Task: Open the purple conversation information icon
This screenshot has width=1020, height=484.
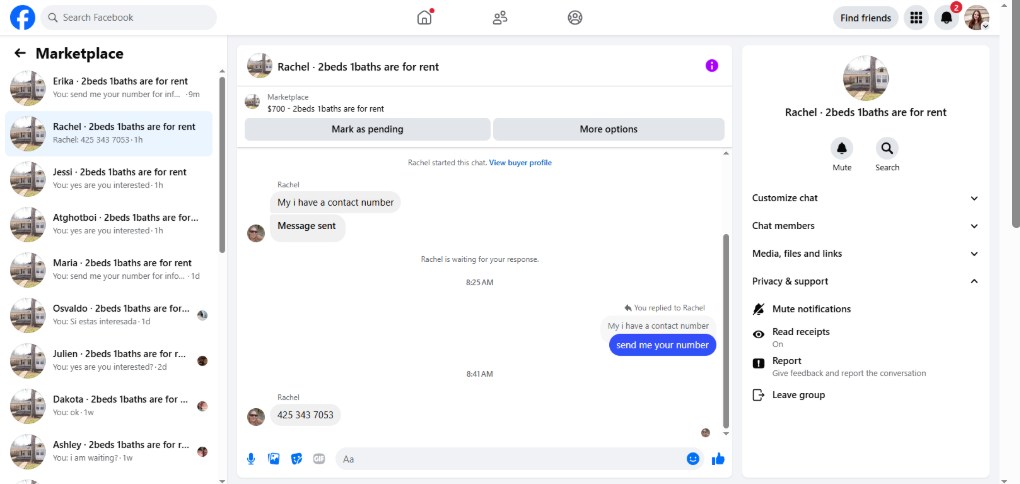Action: (x=712, y=65)
